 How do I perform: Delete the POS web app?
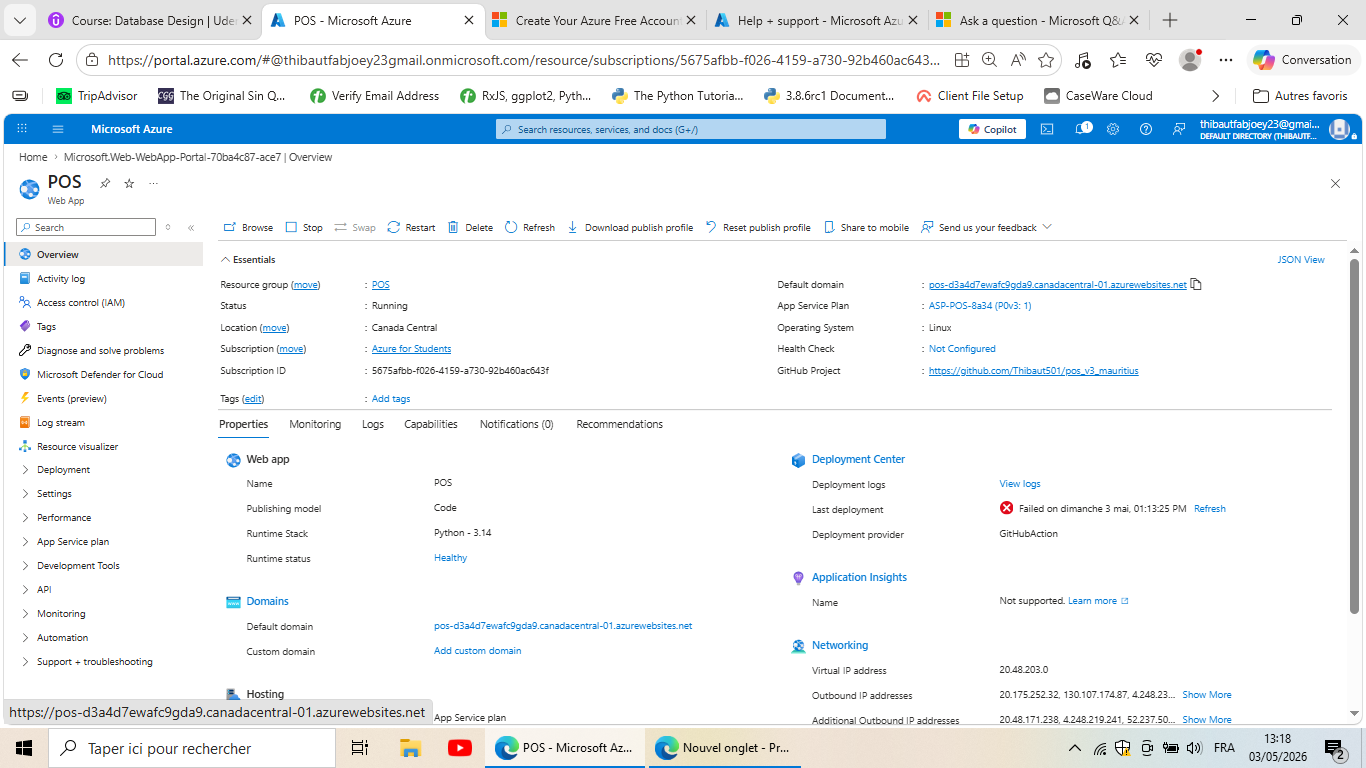point(470,227)
